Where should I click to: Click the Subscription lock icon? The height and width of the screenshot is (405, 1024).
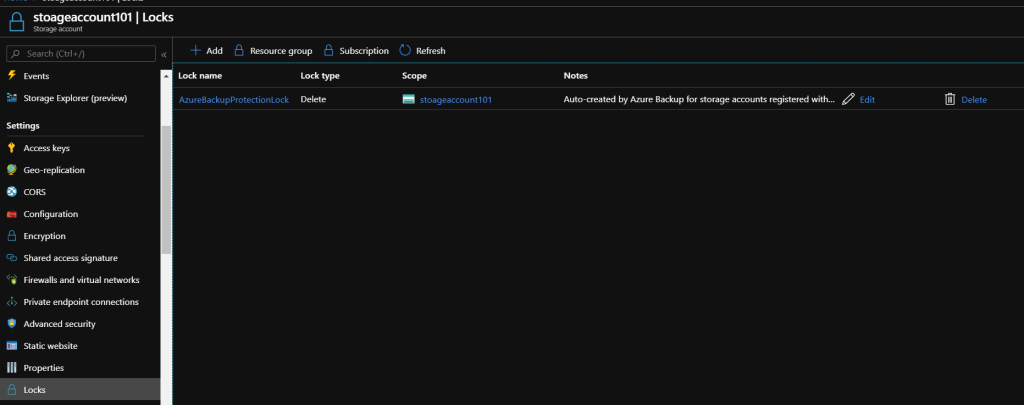329,50
